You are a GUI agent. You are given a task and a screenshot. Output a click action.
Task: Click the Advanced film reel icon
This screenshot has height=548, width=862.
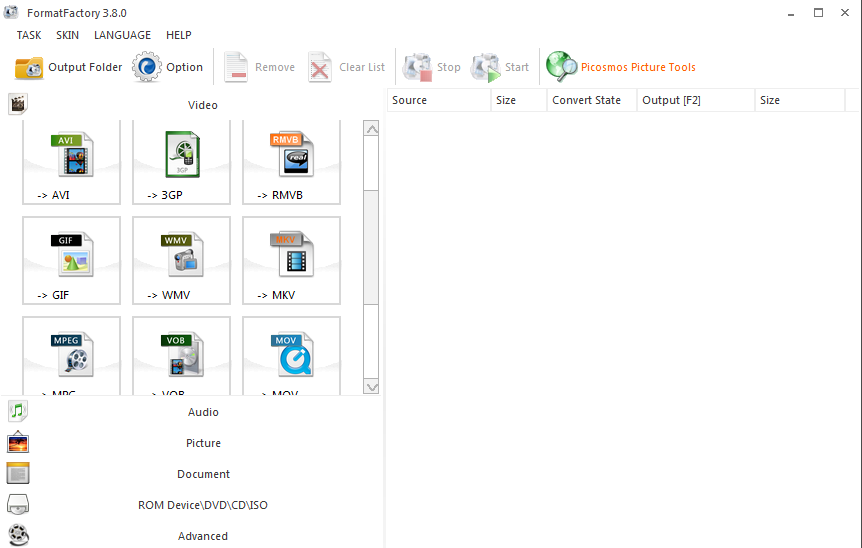pos(18,535)
